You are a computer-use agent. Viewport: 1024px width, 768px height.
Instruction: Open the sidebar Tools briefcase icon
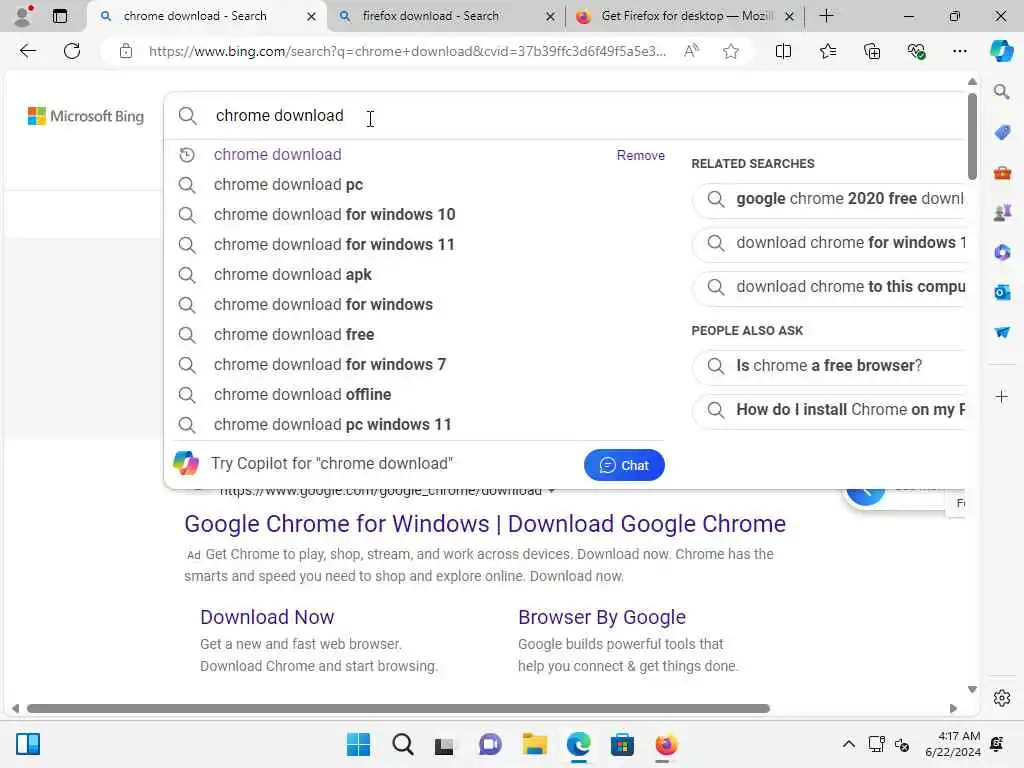tap(1002, 173)
